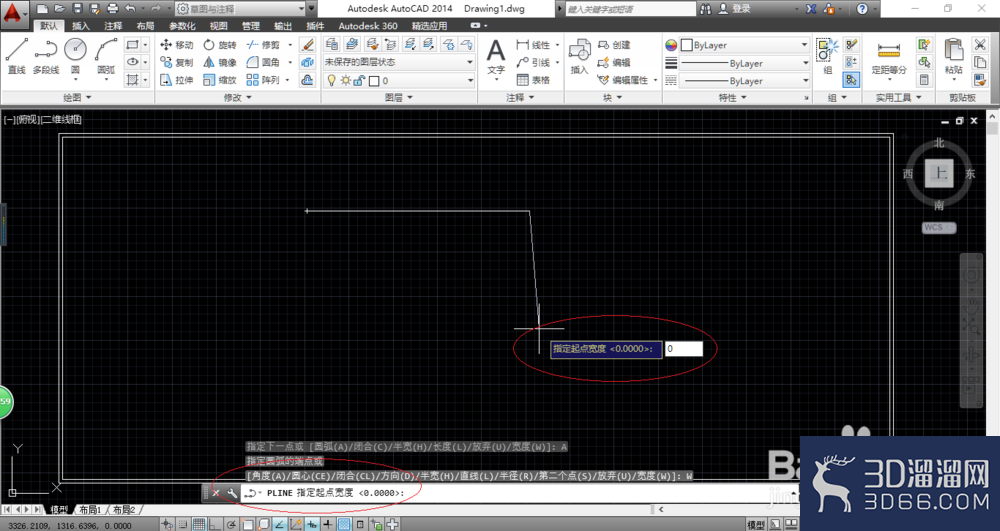Click the object color wheel icon
Image resolution: width=1000 pixels, height=531 pixels.
pos(671,45)
